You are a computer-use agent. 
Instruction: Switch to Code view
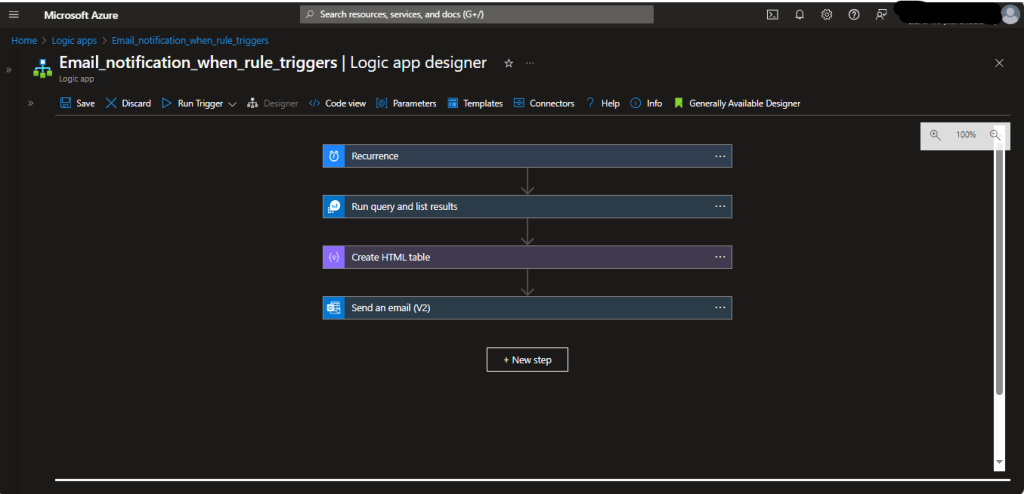click(x=337, y=103)
